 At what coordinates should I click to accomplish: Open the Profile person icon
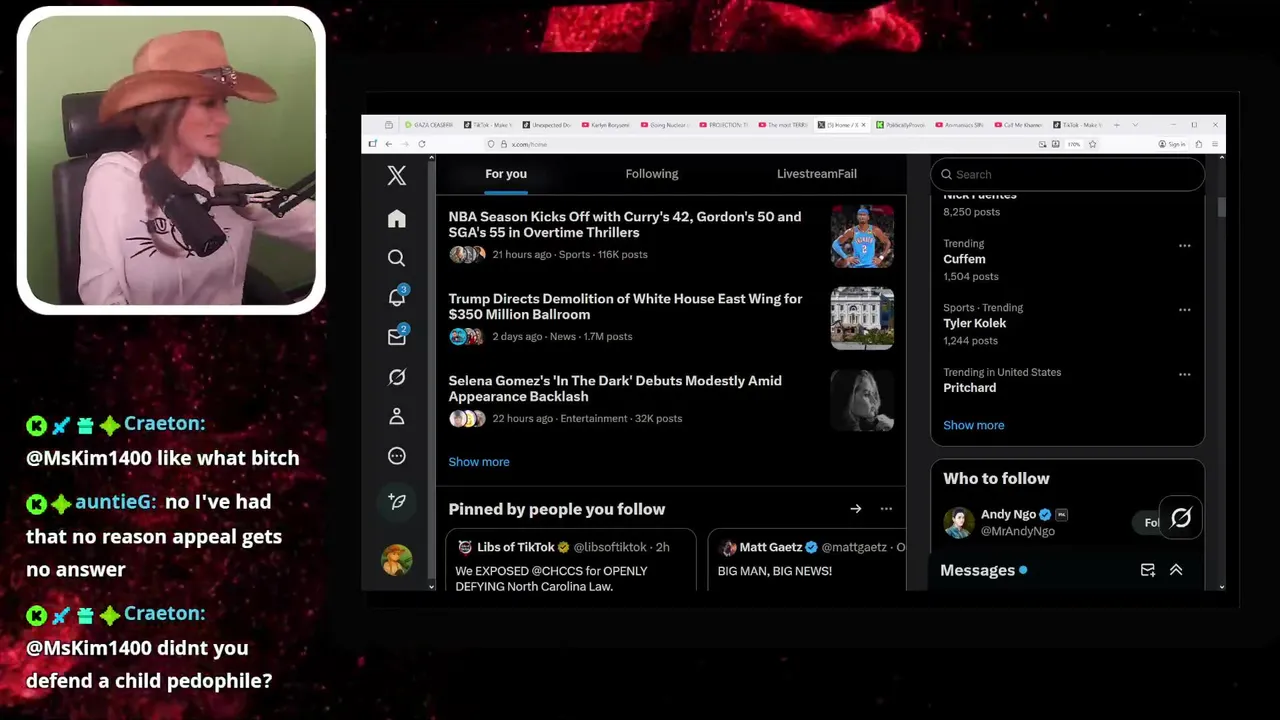click(x=397, y=416)
